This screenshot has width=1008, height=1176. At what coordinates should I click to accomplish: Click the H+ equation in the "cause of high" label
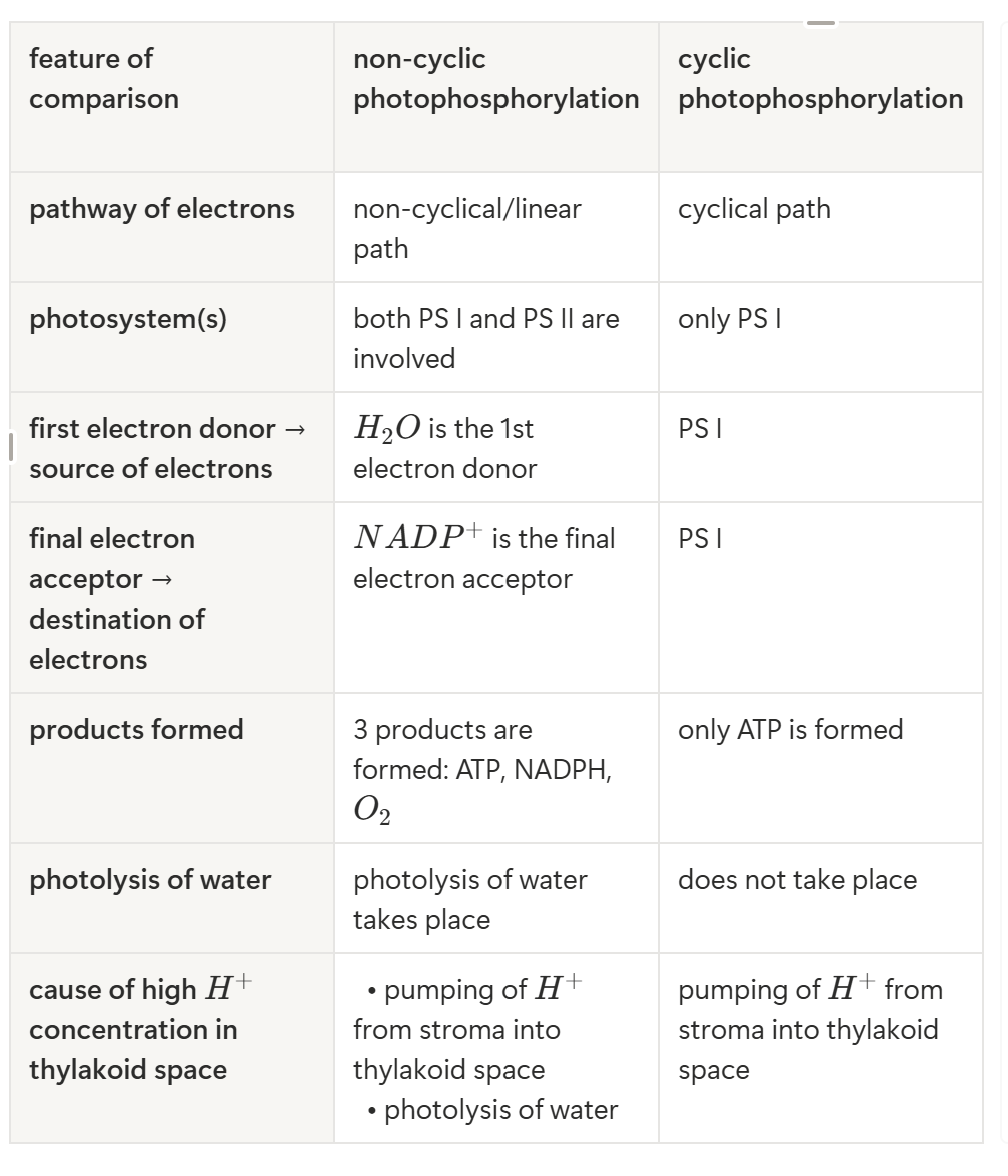tap(229, 988)
